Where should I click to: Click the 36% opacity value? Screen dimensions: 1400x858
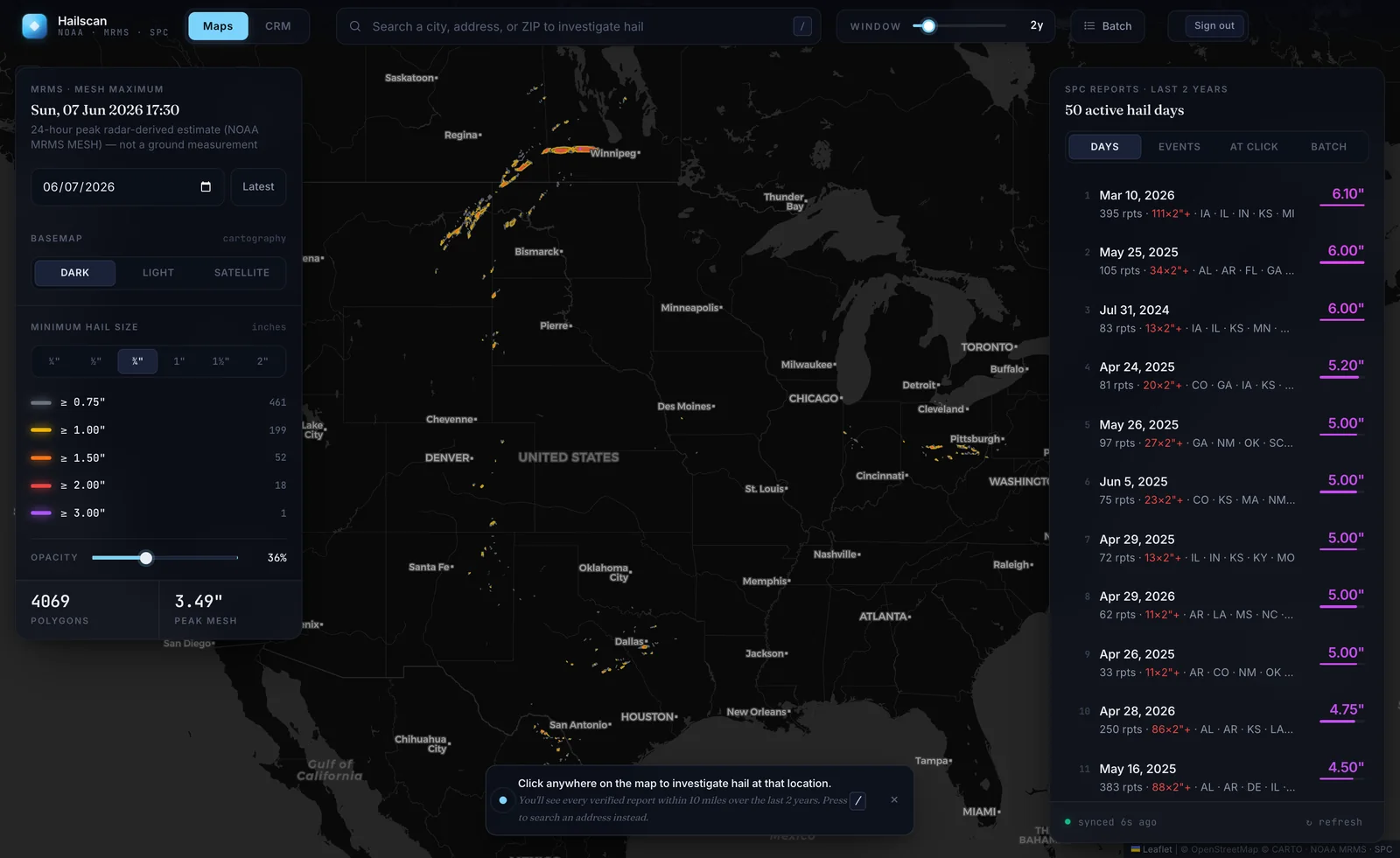coord(276,558)
